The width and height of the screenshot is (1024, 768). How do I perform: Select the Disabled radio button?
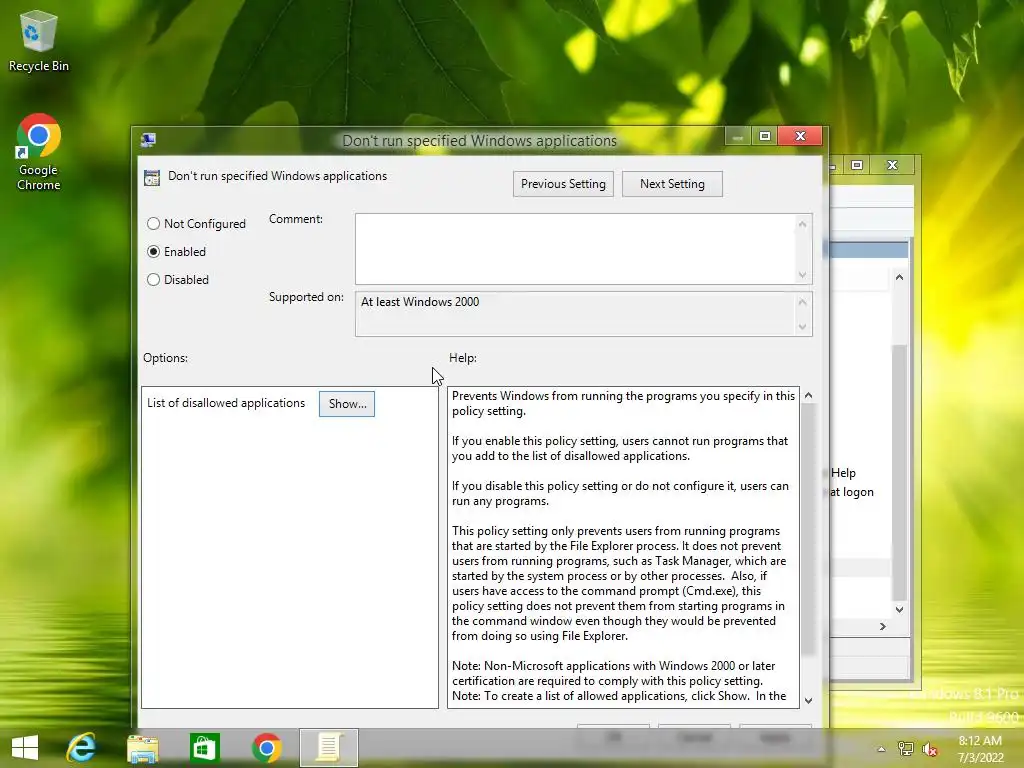coord(178,280)
